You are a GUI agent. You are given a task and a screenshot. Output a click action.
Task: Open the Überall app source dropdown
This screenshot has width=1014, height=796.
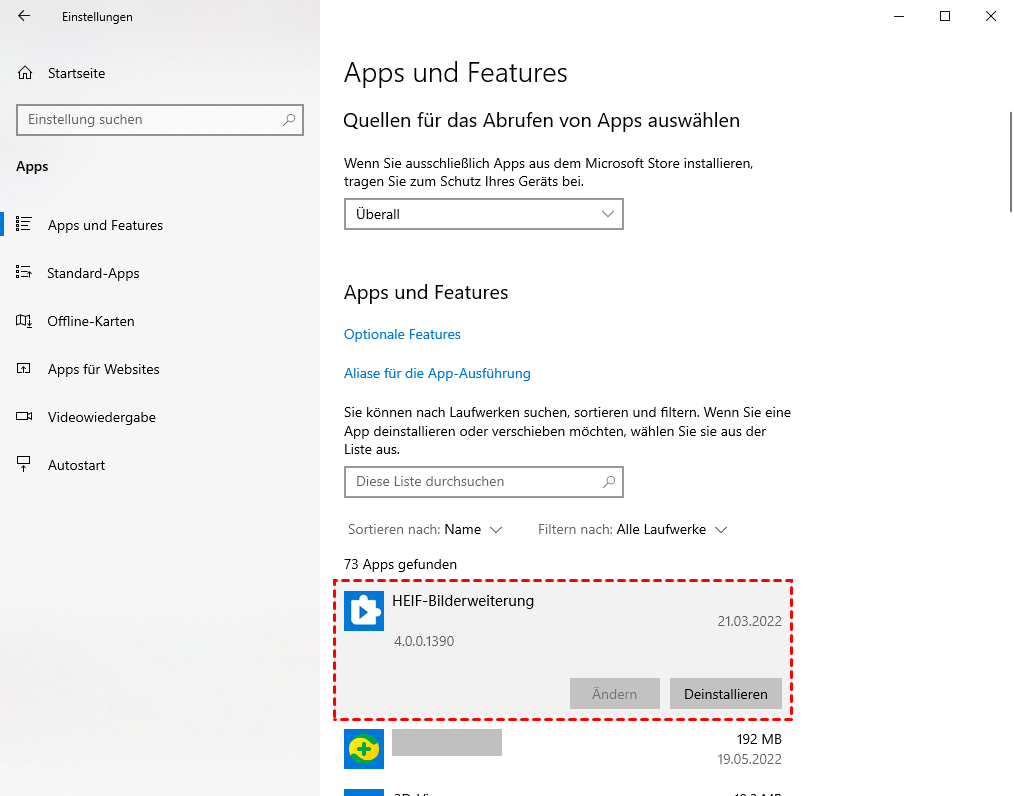(x=483, y=214)
